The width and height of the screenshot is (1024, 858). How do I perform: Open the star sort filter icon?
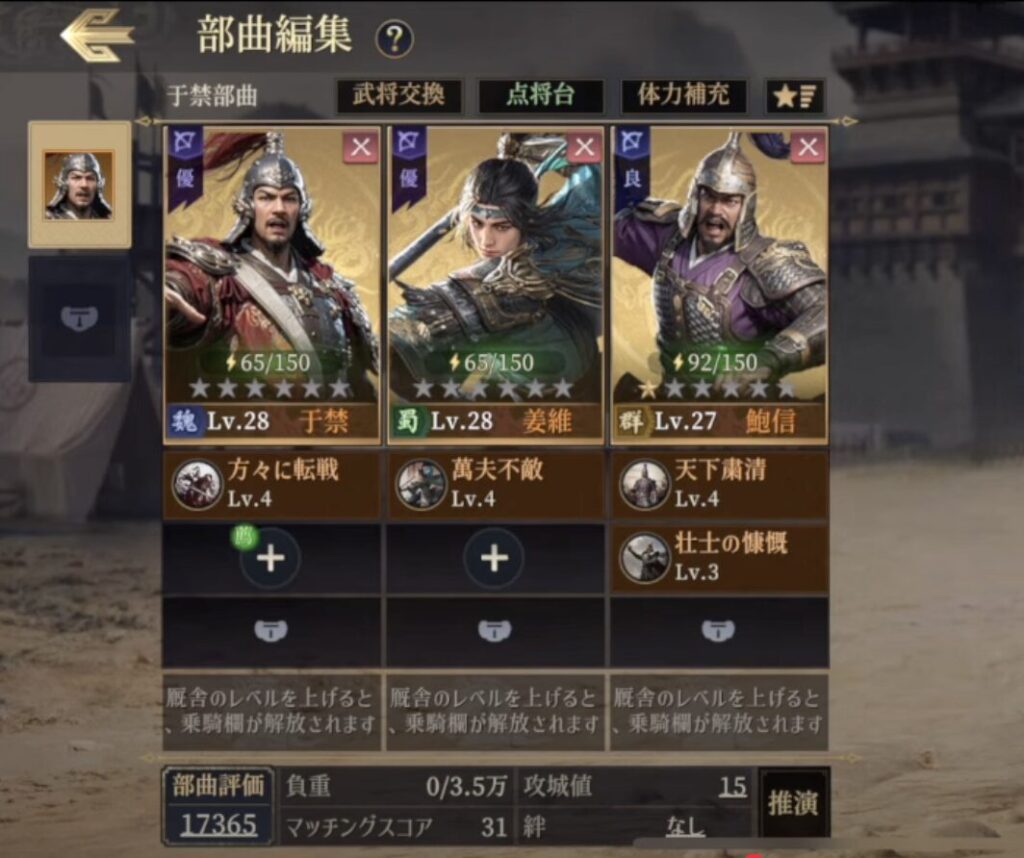pos(795,97)
